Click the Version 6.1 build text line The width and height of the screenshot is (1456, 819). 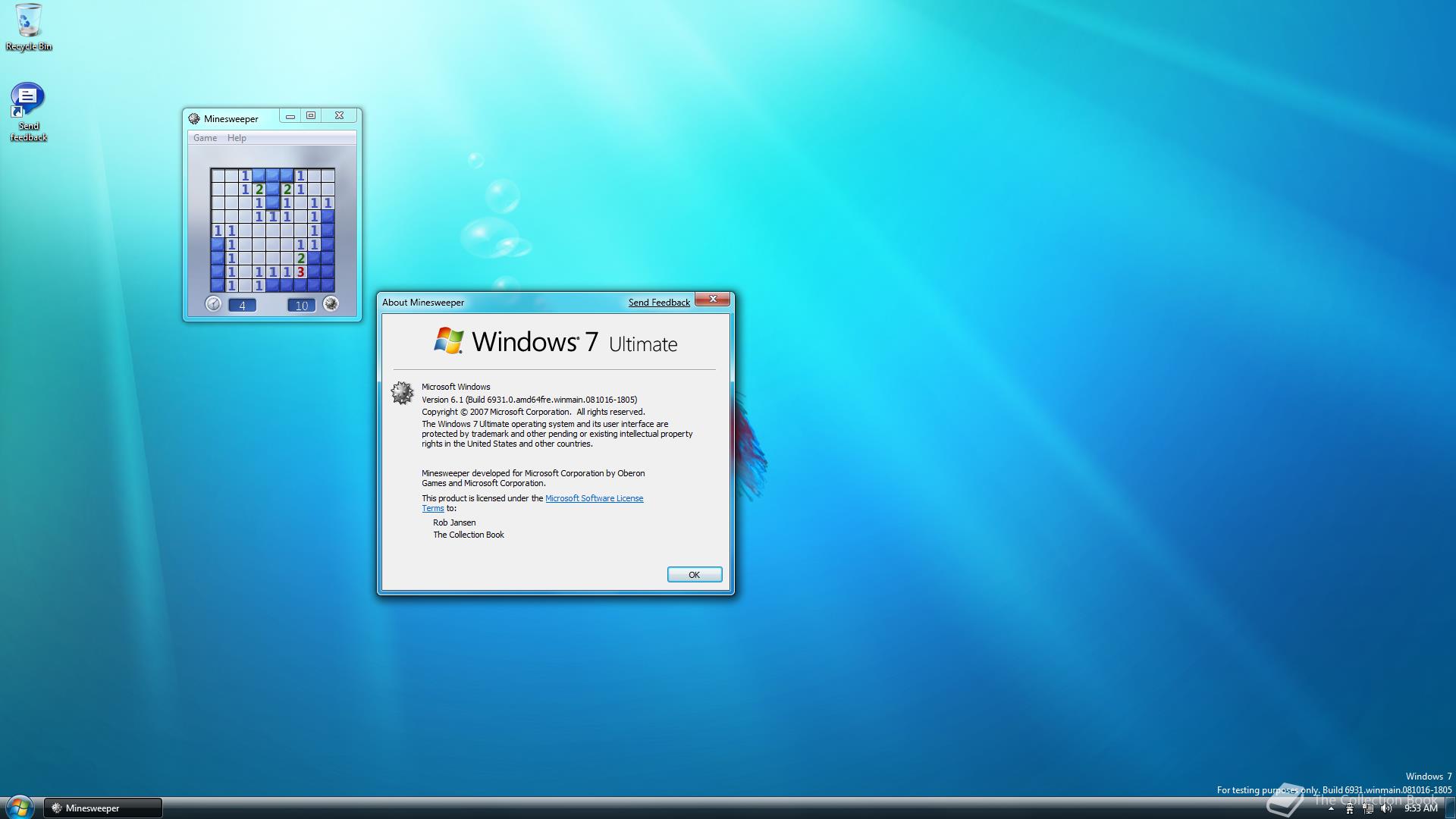tap(529, 400)
